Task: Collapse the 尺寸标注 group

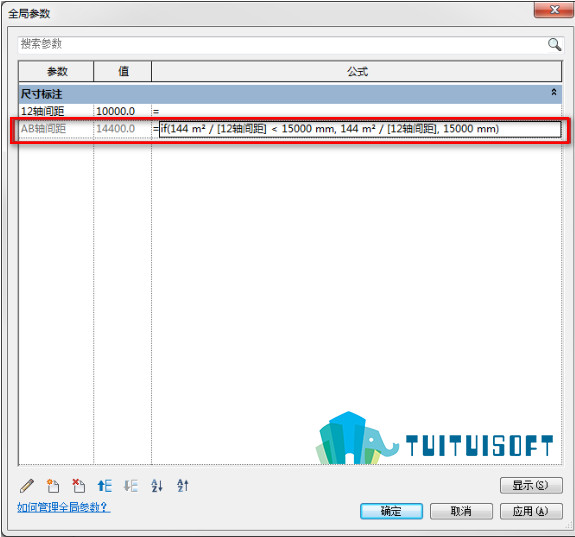Action: click(x=554, y=92)
